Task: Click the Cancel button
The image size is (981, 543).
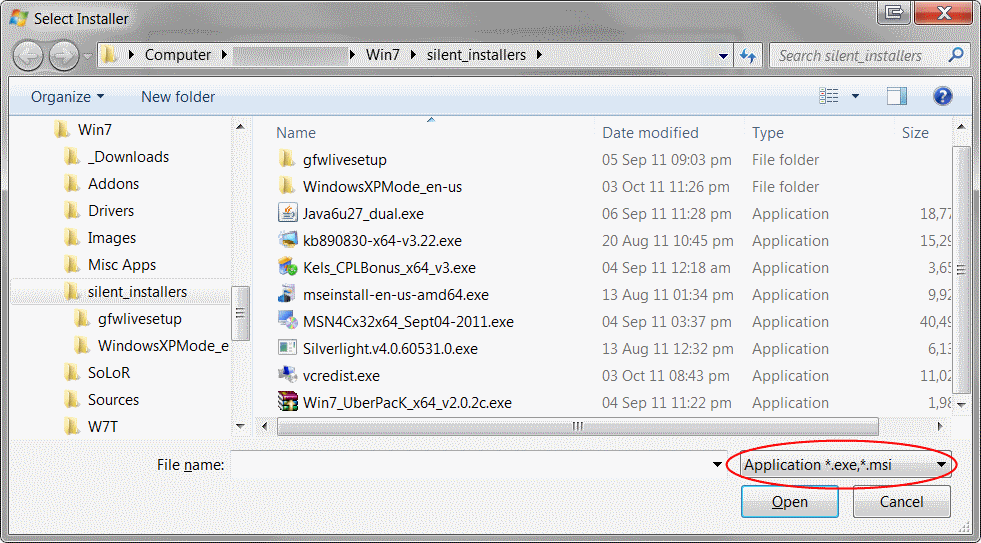Action: coord(902,502)
